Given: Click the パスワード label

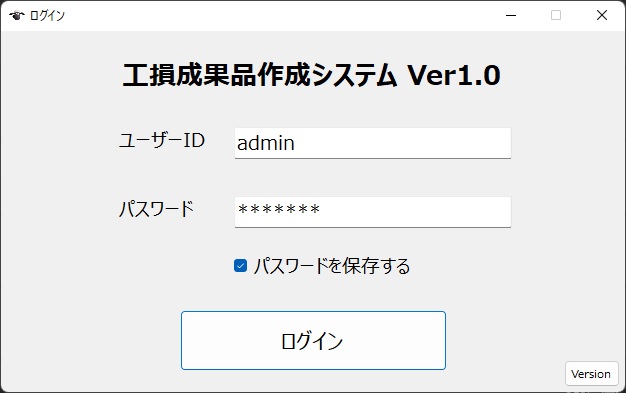Looking at the screenshot, I should (x=156, y=209).
